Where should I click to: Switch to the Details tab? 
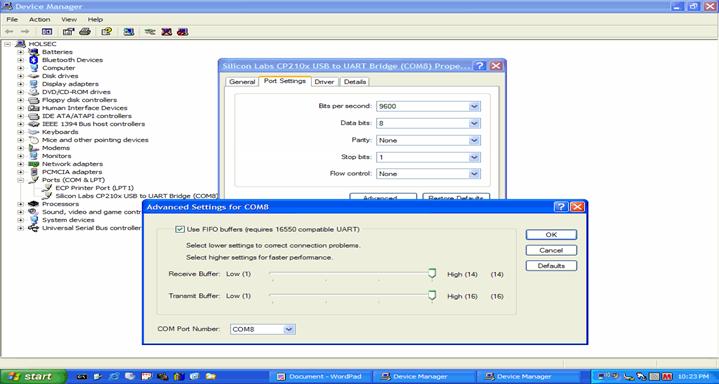pyautogui.click(x=354, y=82)
